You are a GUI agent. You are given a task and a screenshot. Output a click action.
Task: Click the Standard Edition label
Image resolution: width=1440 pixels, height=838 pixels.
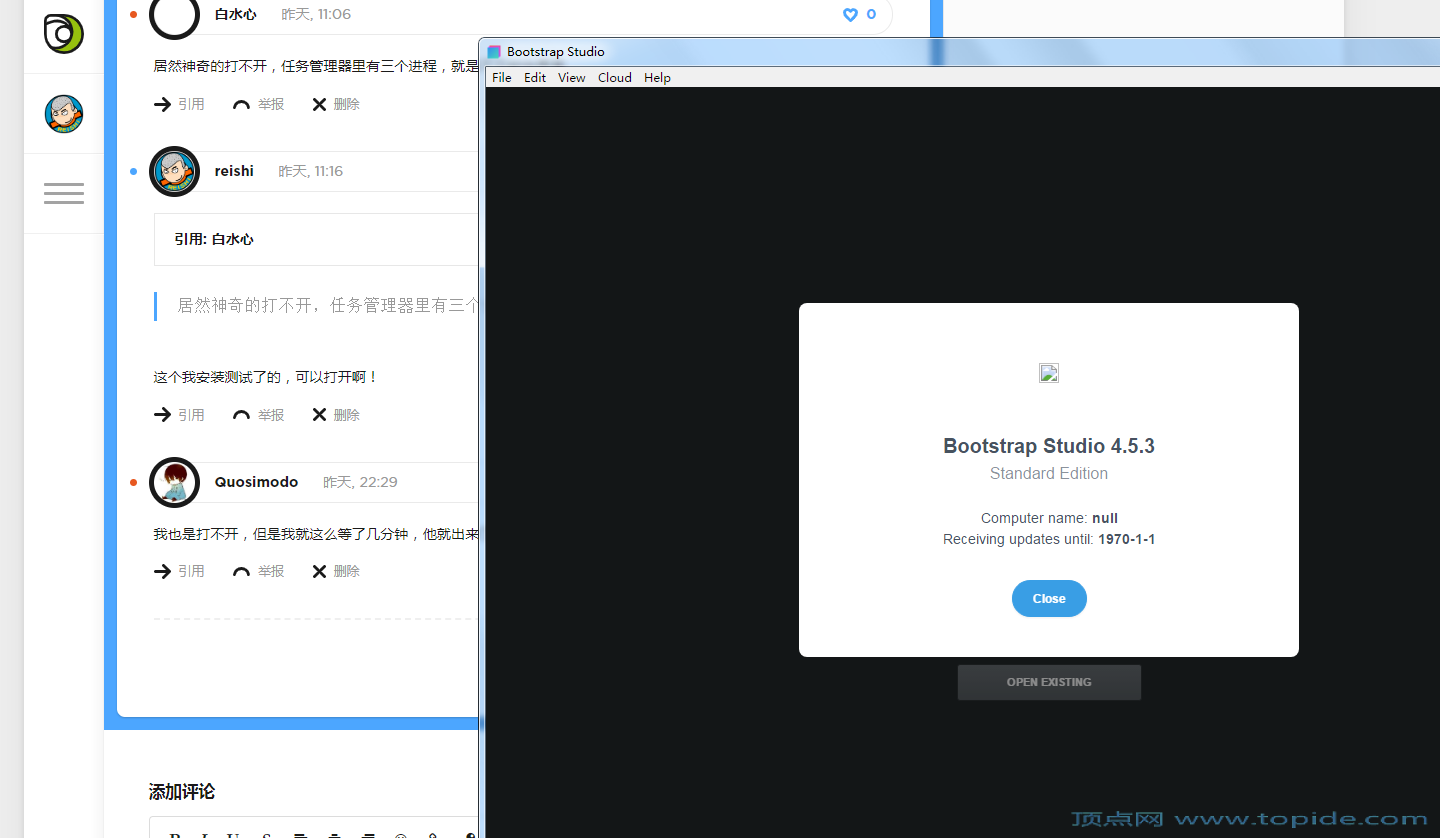(x=1049, y=474)
